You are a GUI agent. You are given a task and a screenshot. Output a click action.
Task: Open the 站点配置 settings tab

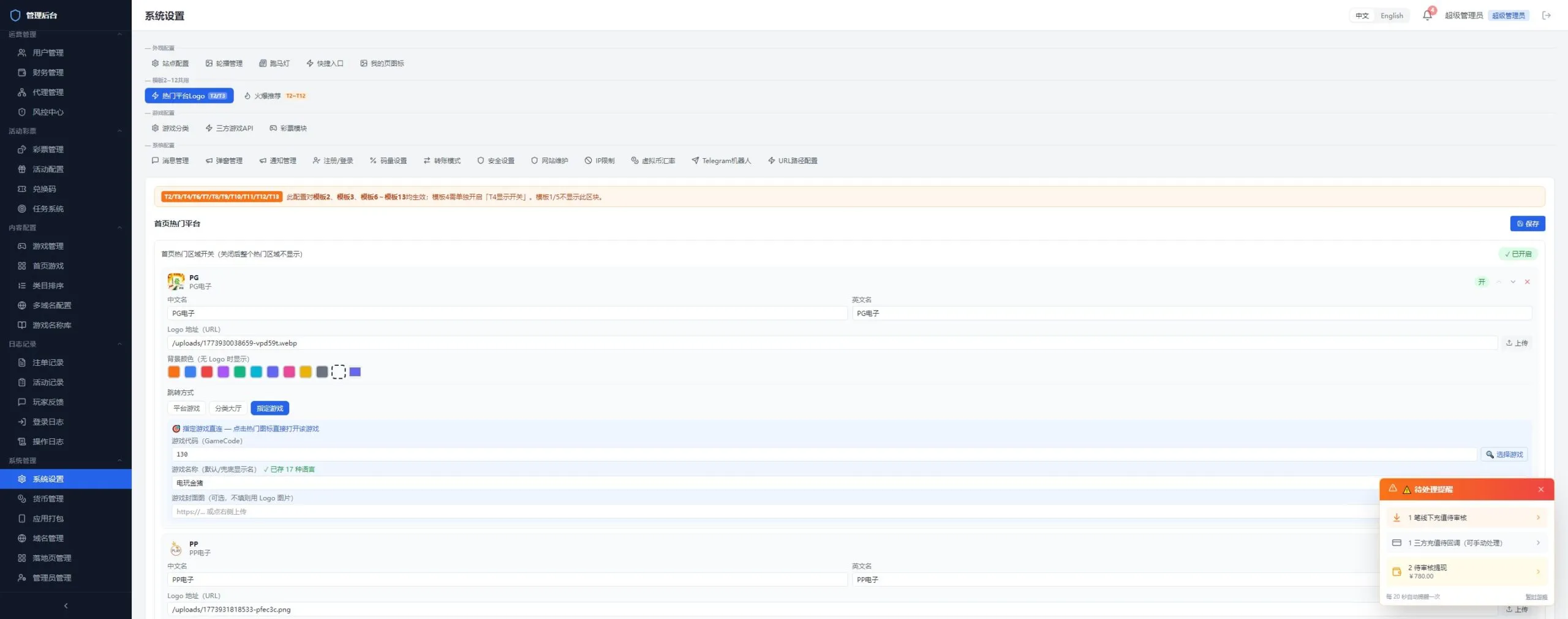point(170,63)
